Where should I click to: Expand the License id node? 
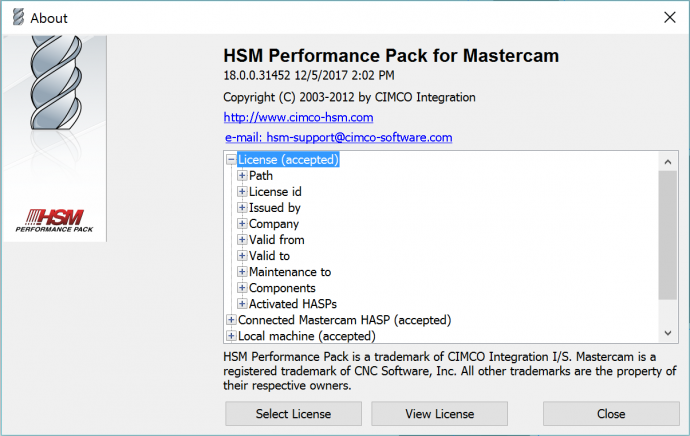242,191
